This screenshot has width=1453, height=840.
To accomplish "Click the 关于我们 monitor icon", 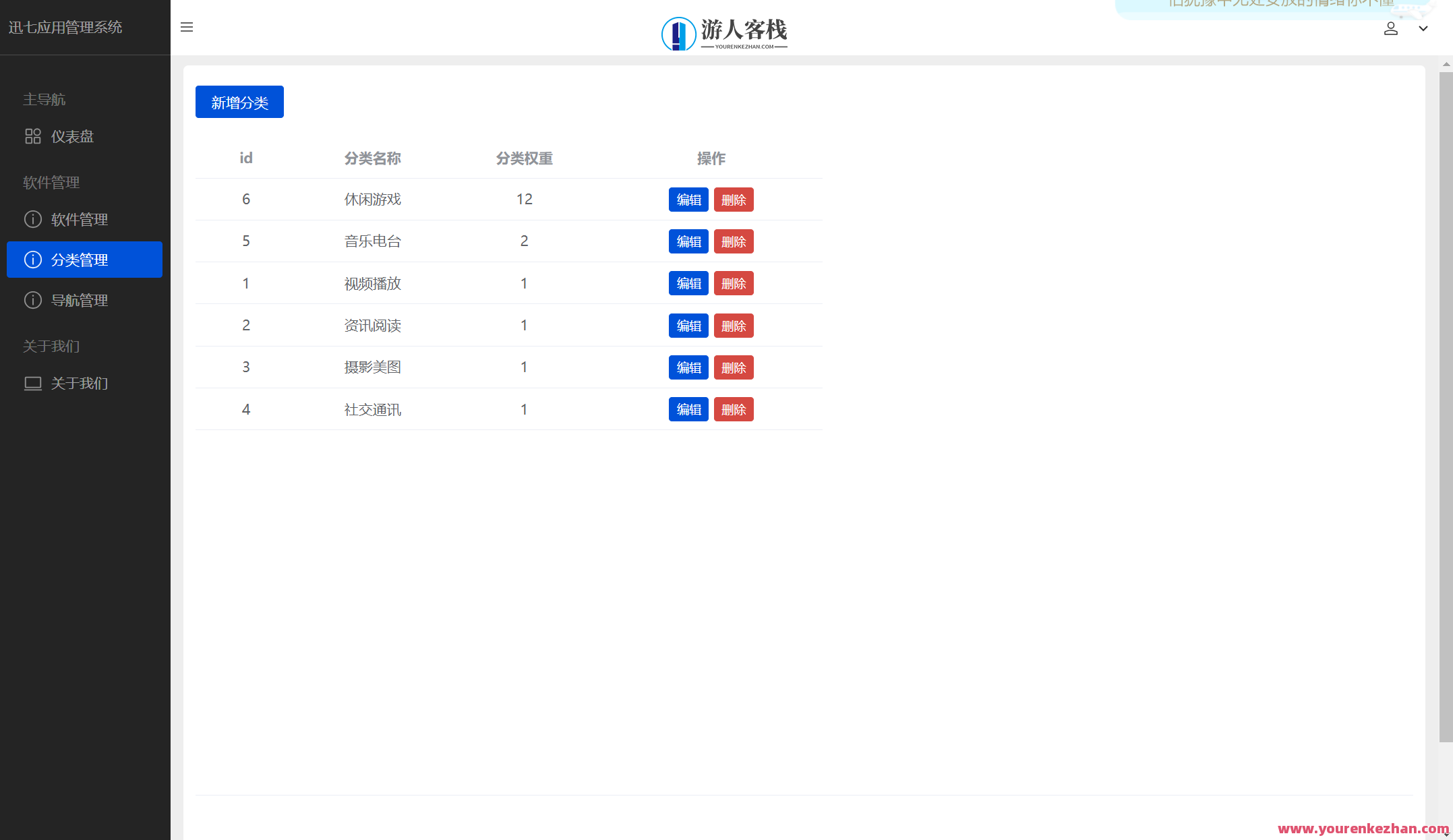I will pos(33,383).
